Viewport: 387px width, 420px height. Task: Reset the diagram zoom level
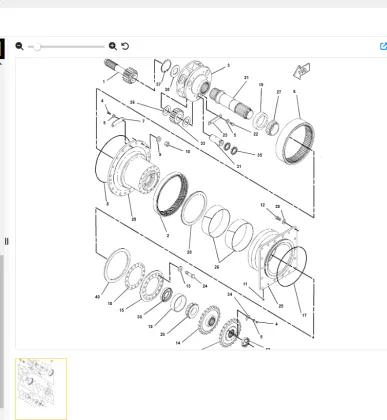click(x=125, y=46)
